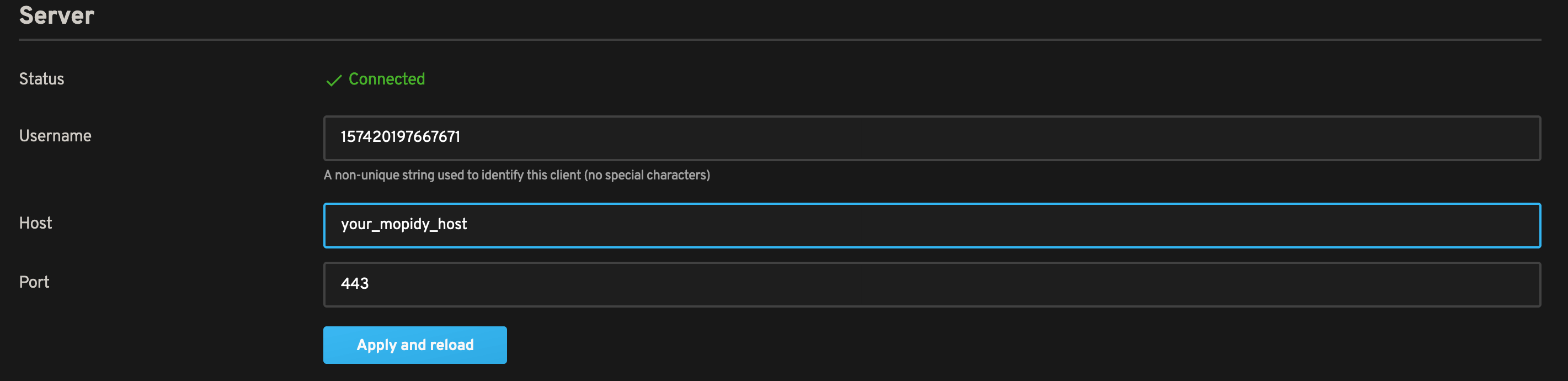
Task: Select the text your_mopidy_host
Action: (x=403, y=225)
